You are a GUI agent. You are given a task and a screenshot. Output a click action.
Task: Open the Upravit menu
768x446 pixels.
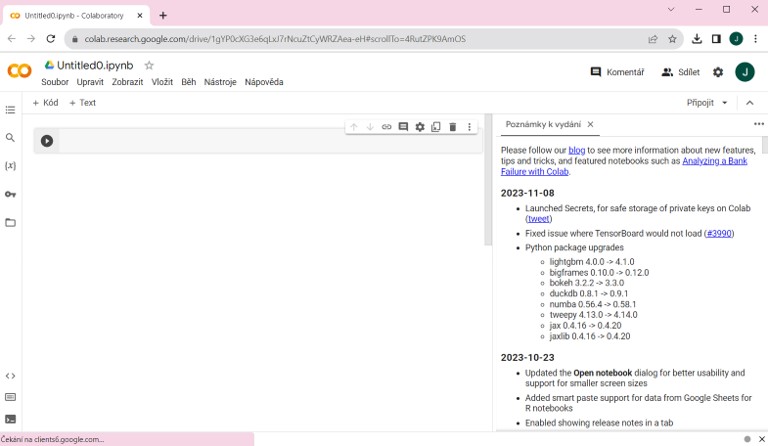pos(90,82)
